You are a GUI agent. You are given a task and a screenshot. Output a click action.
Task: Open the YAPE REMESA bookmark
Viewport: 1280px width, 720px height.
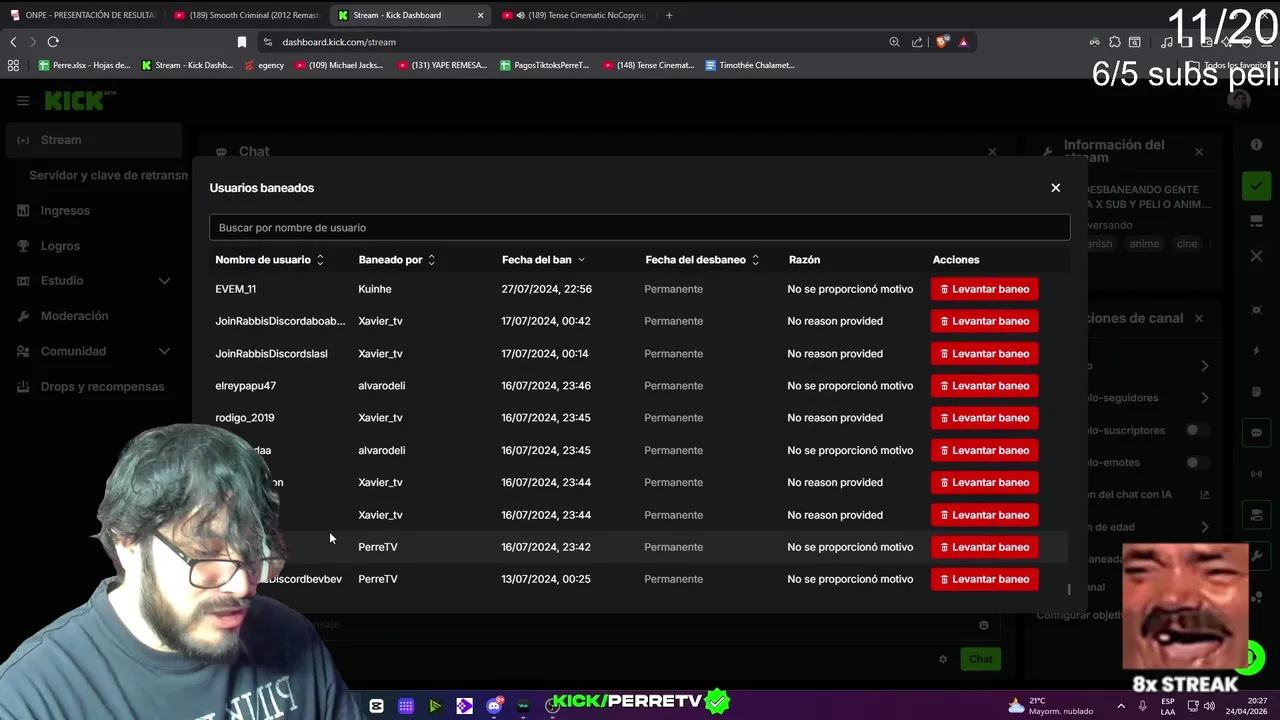tap(442, 65)
